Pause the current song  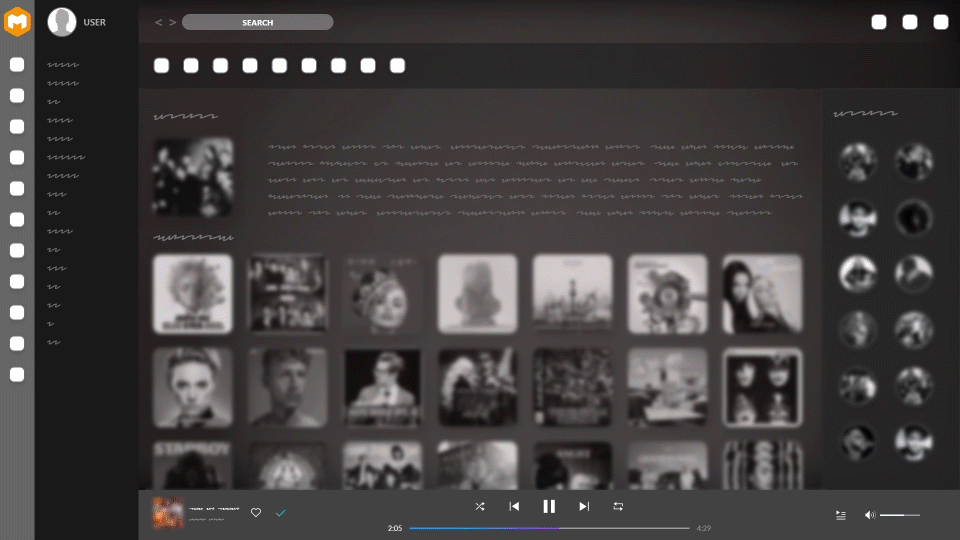click(x=549, y=506)
